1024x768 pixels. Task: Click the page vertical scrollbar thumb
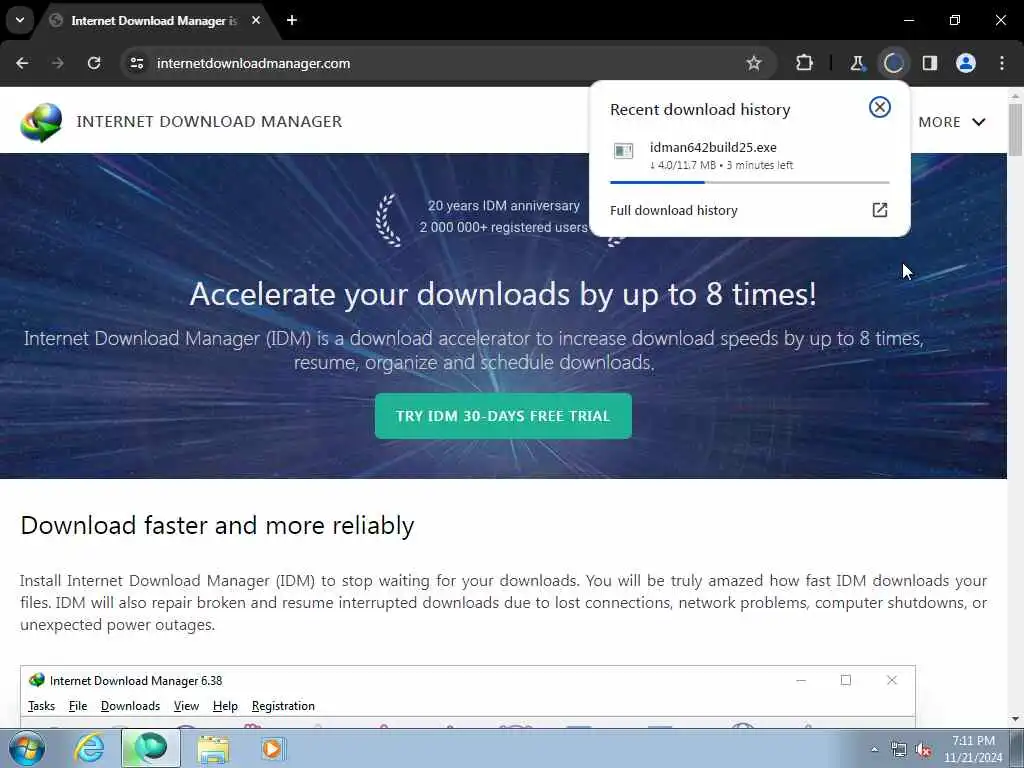(1015, 130)
